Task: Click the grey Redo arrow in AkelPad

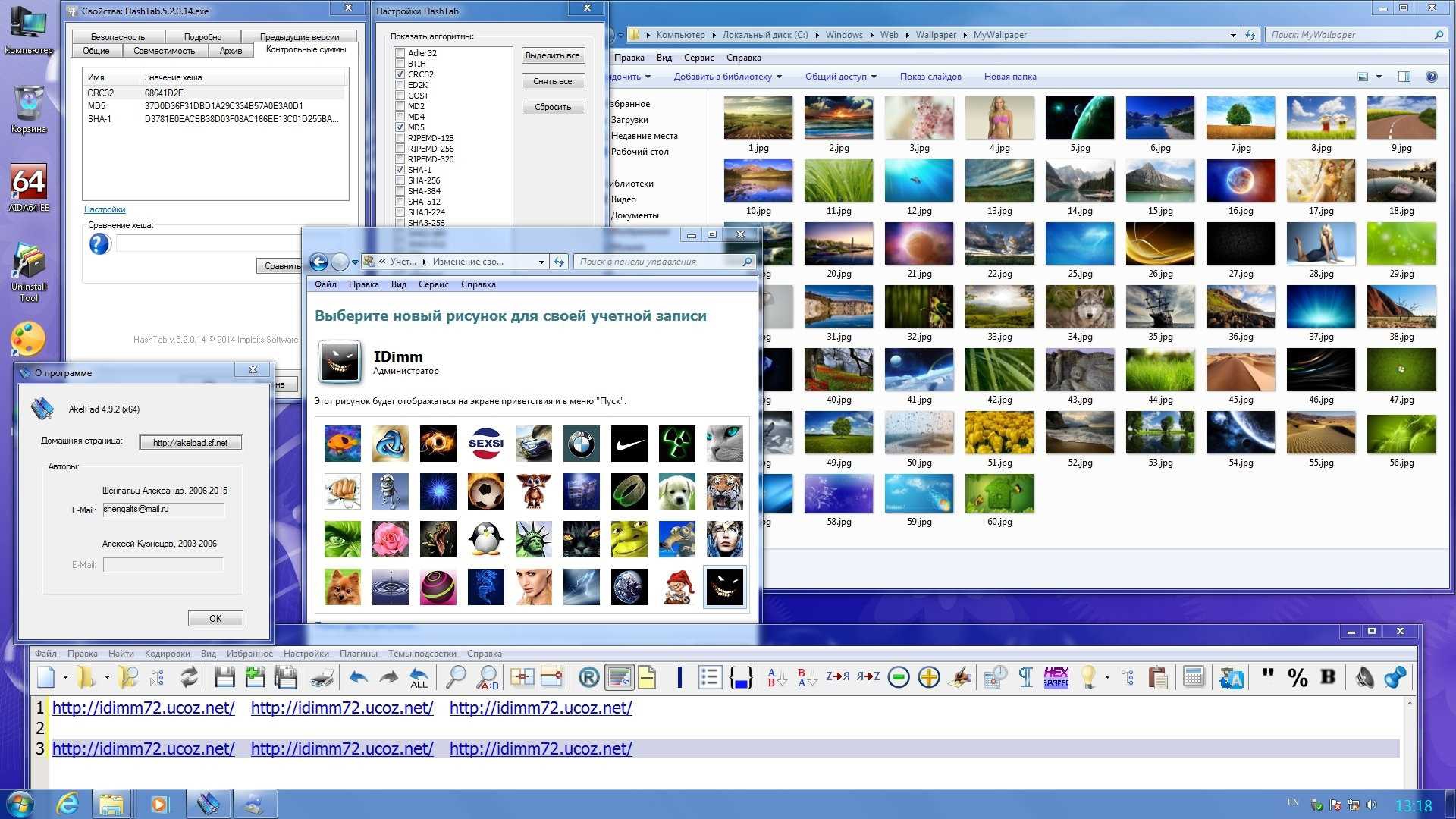Action: (x=388, y=677)
